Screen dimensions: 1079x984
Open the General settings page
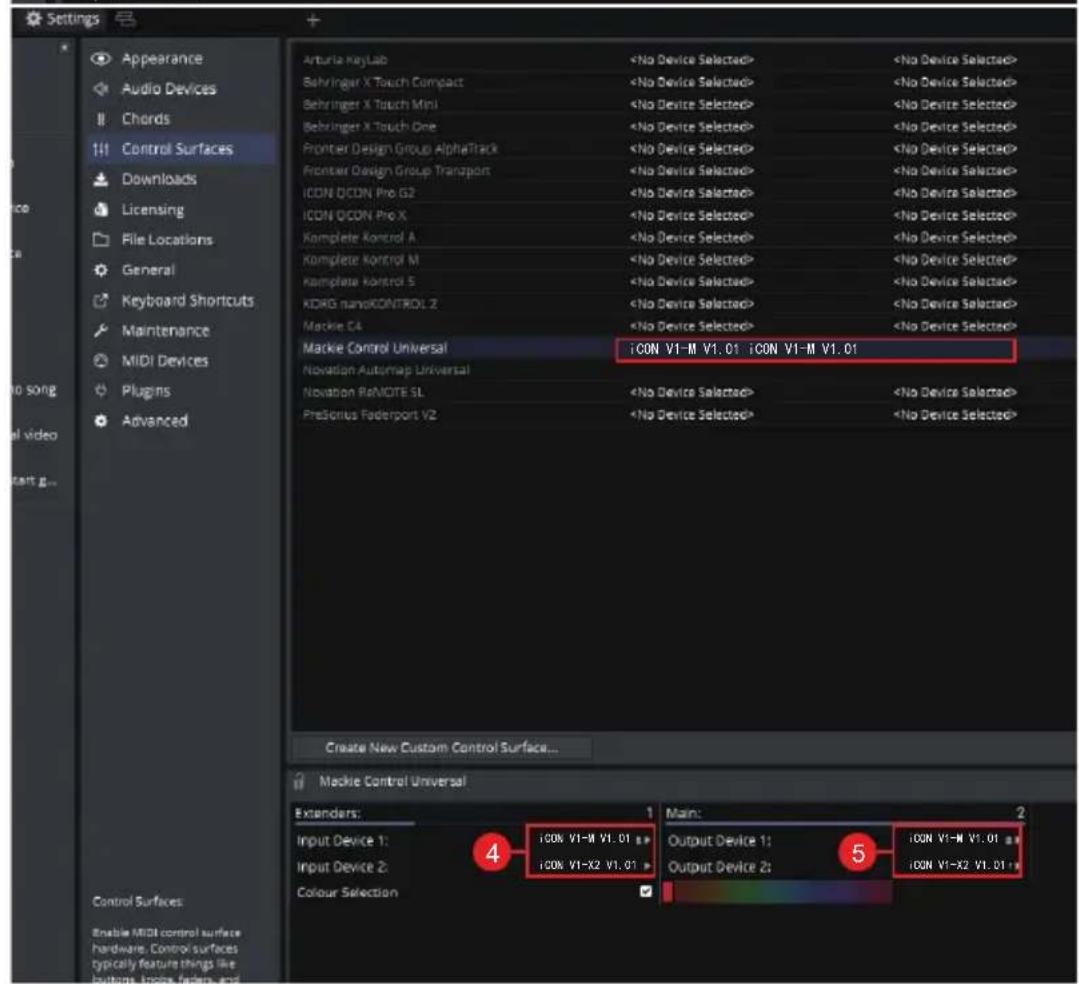(148, 270)
